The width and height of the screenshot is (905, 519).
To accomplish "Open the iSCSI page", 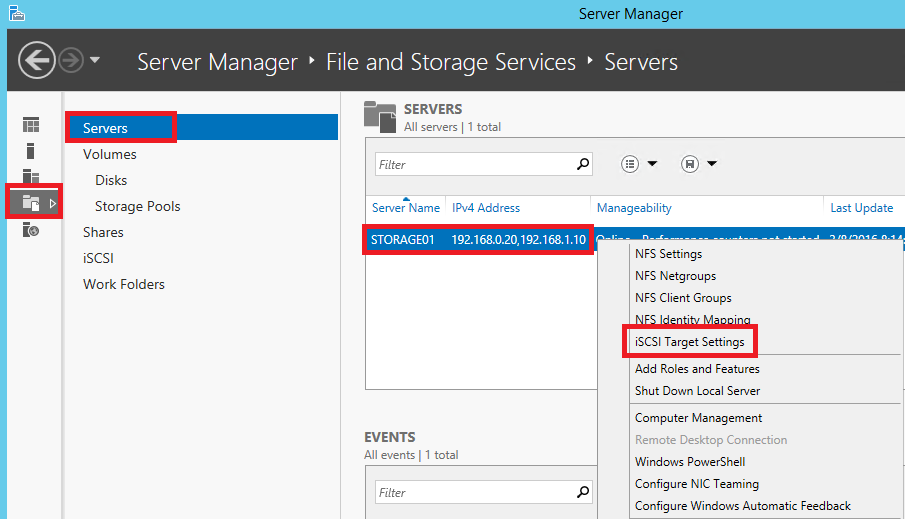I will coord(98,258).
